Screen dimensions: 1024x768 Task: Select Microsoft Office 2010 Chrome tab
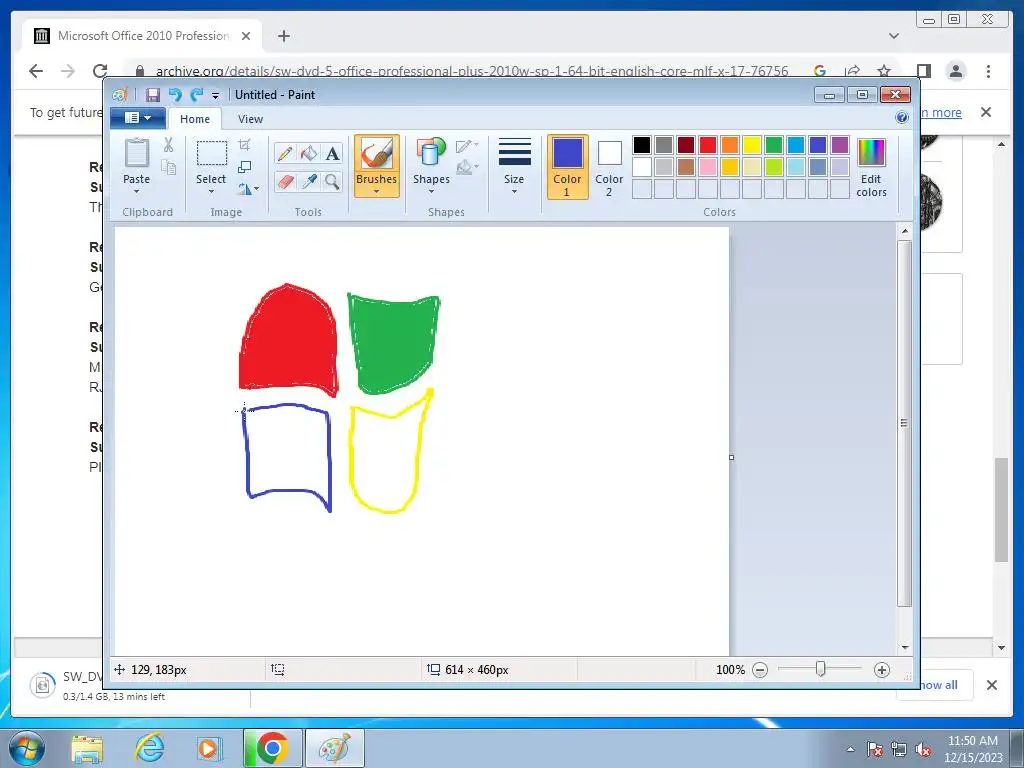(x=142, y=36)
